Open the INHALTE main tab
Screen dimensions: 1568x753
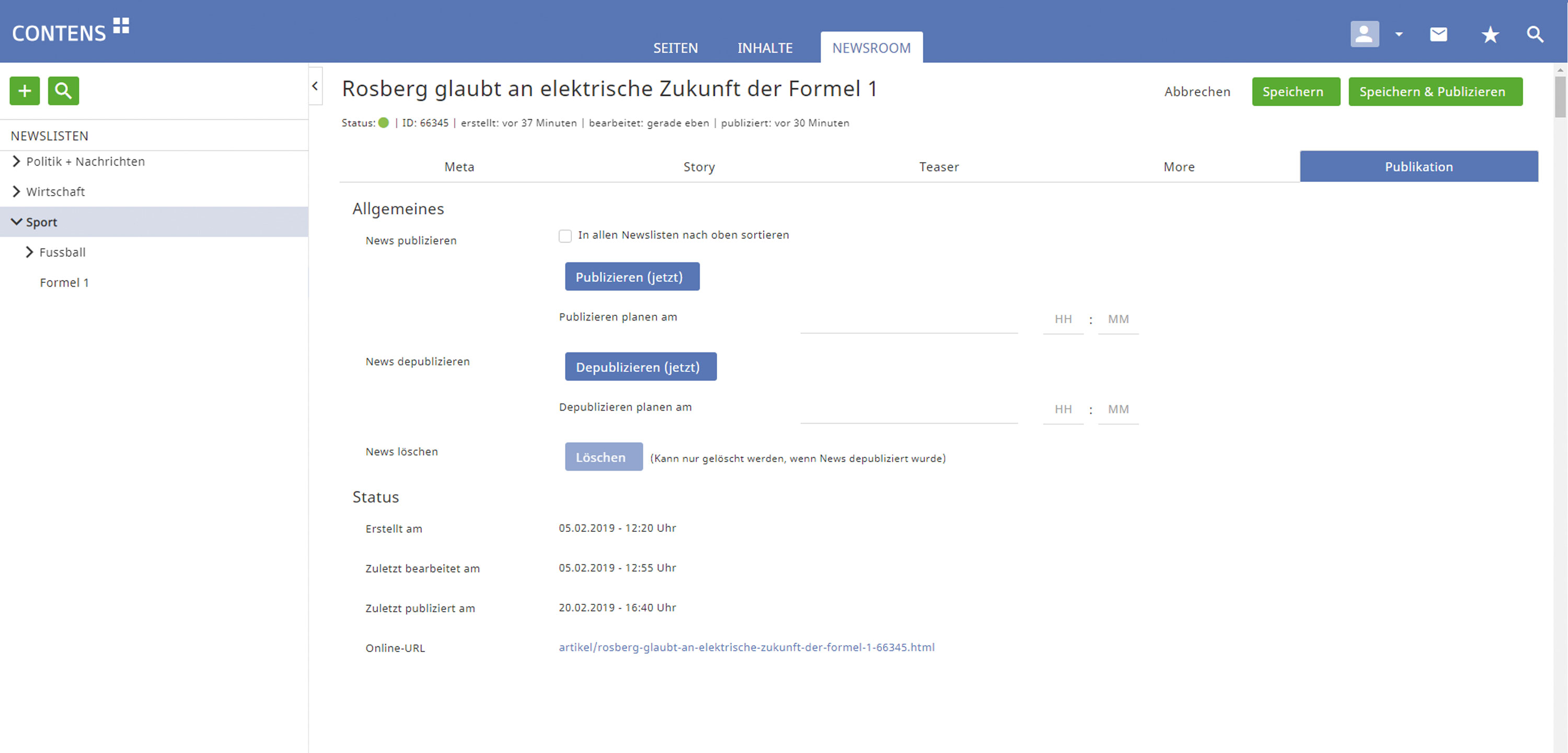coord(765,48)
